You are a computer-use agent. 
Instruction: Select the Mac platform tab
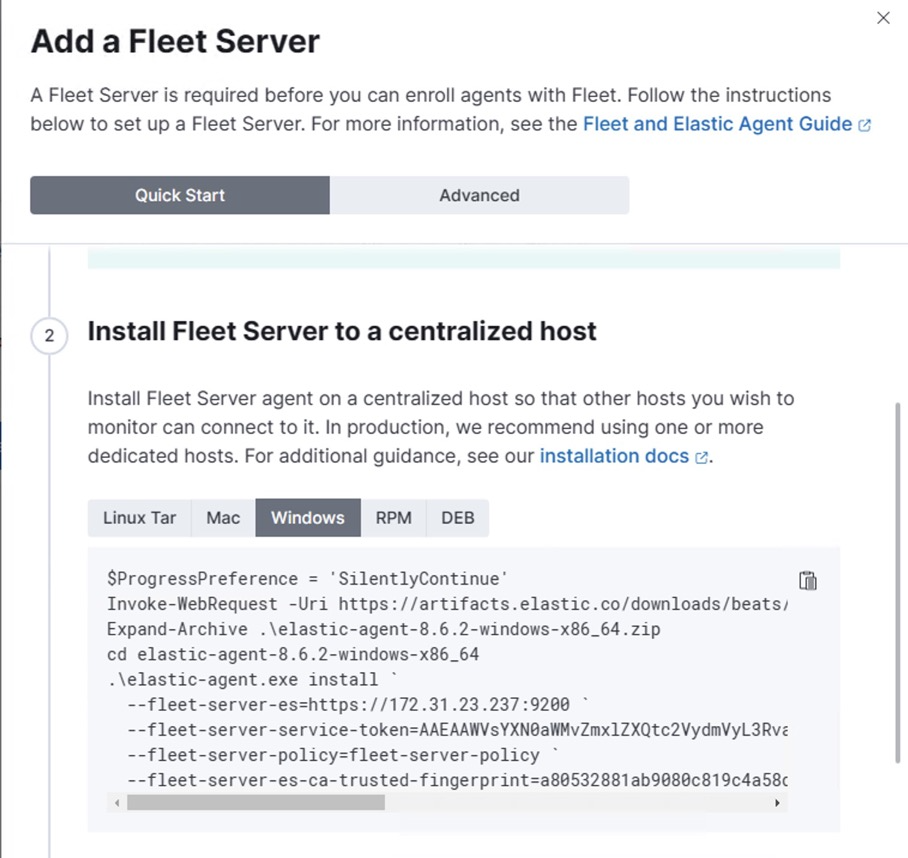click(x=223, y=518)
